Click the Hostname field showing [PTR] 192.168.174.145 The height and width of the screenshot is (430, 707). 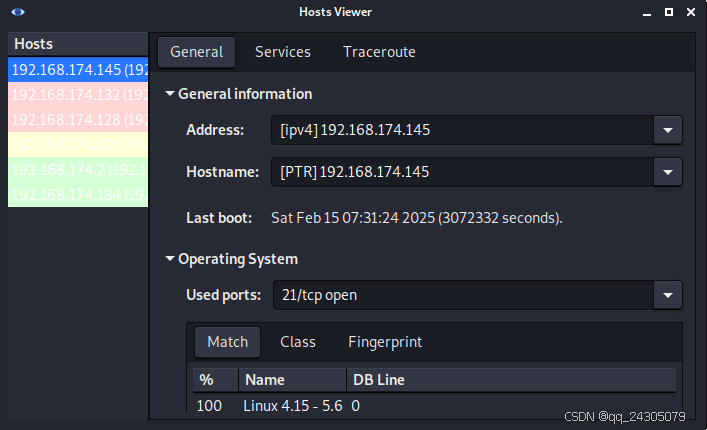(x=462, y=172)
